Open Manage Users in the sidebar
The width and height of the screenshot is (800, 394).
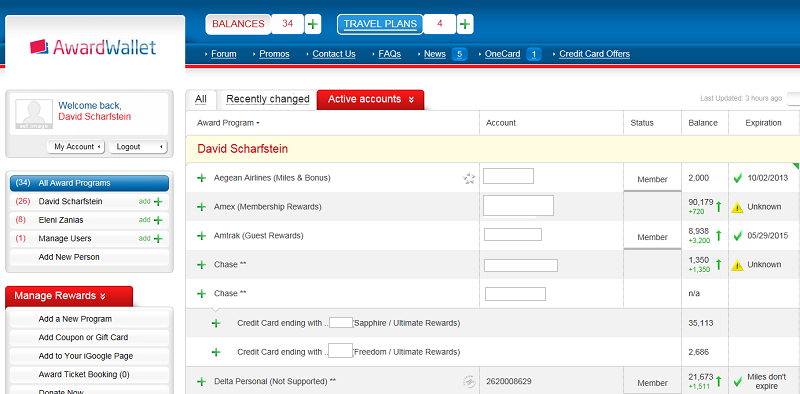coord(65,238)
